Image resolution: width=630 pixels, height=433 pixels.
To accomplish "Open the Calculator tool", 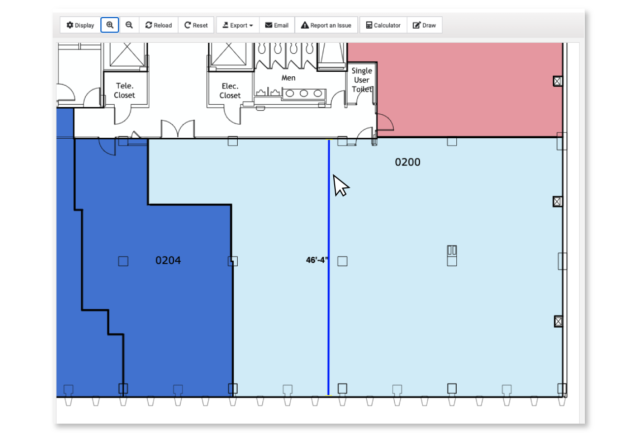I will coord(383,25).
